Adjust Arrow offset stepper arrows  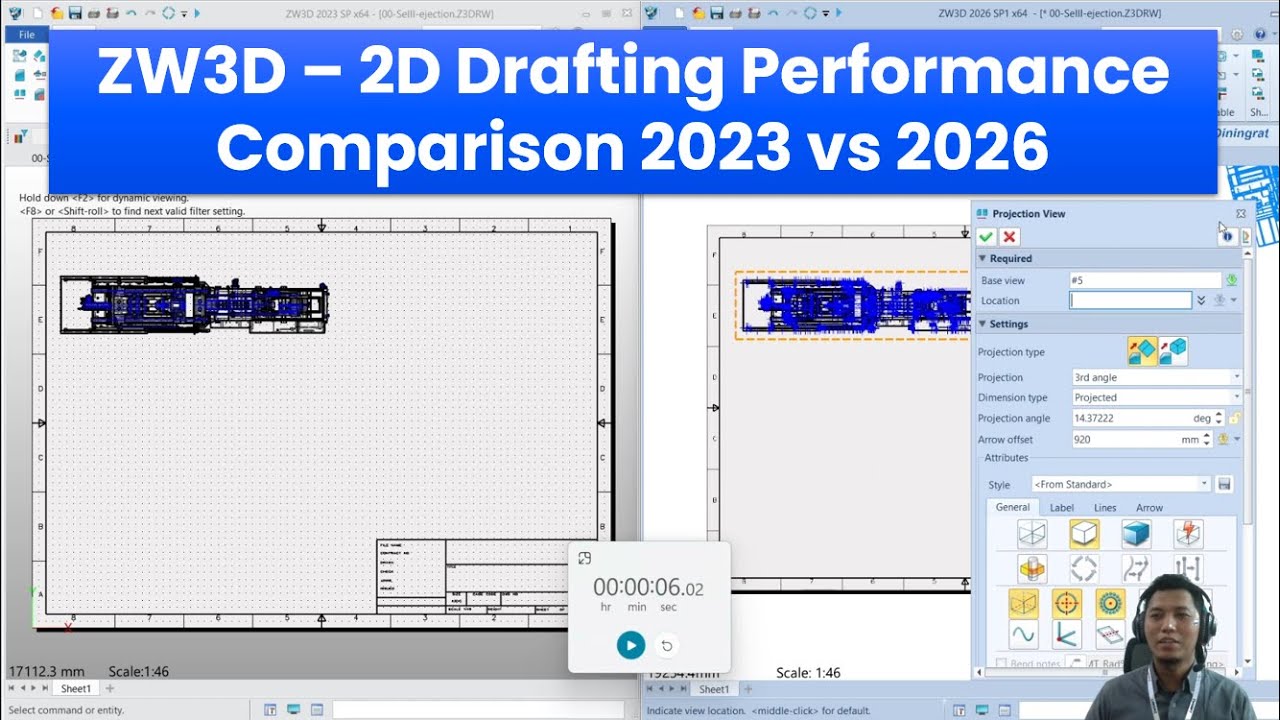pyautogui.click(x=1207, y=439)
